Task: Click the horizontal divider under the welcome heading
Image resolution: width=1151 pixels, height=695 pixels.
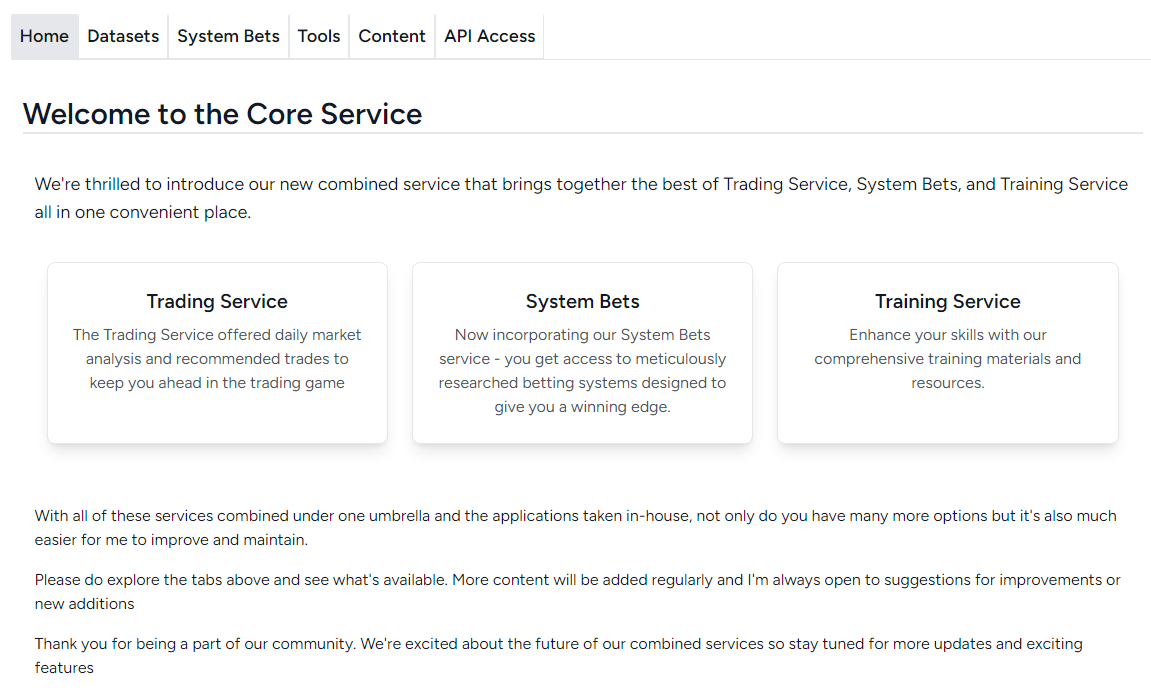Action: [x=800, y=133]
